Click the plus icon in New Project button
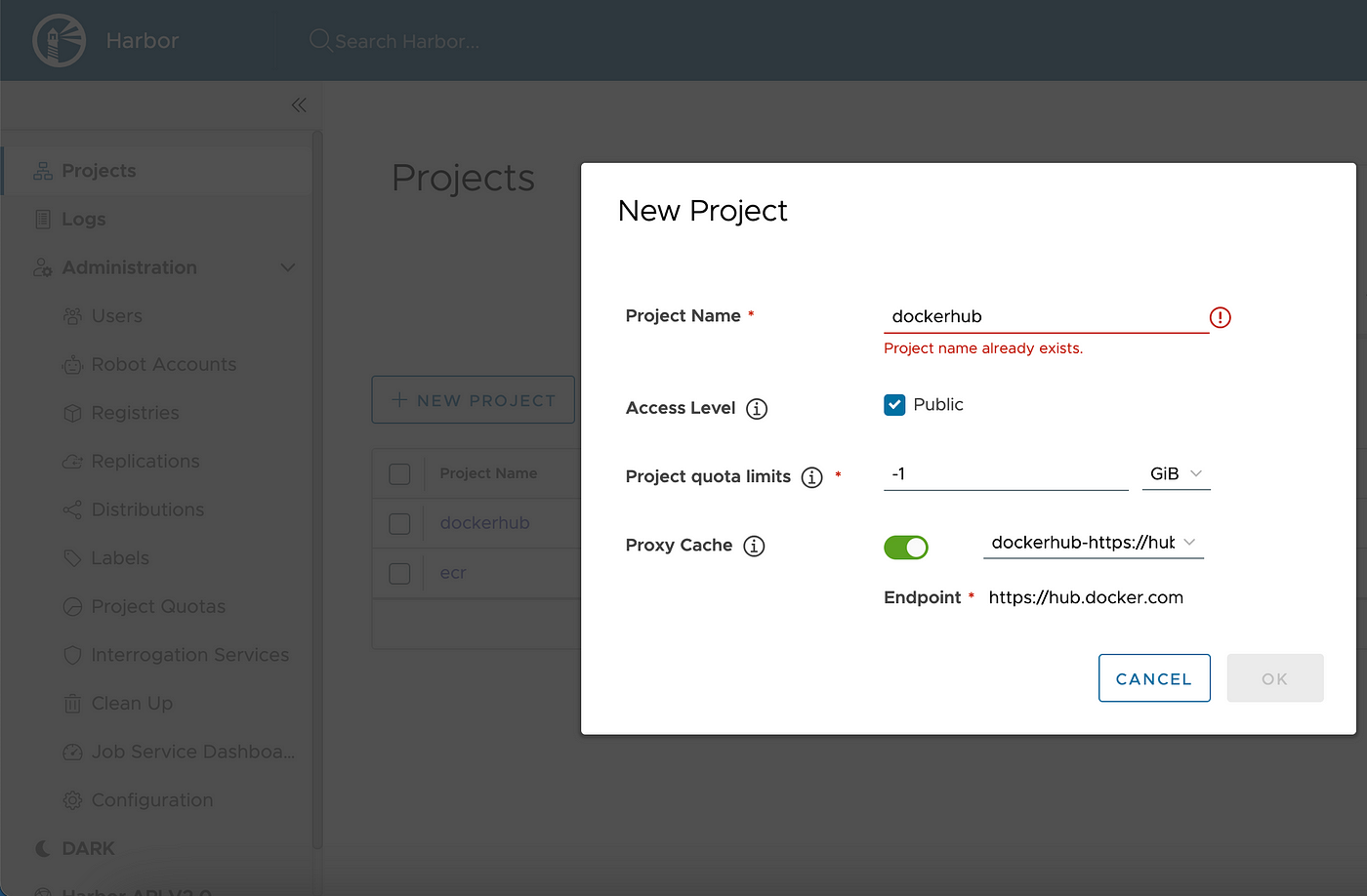The height and width of the screenshot is (896, 1367). pyautogui.click(x=399, y=400)
